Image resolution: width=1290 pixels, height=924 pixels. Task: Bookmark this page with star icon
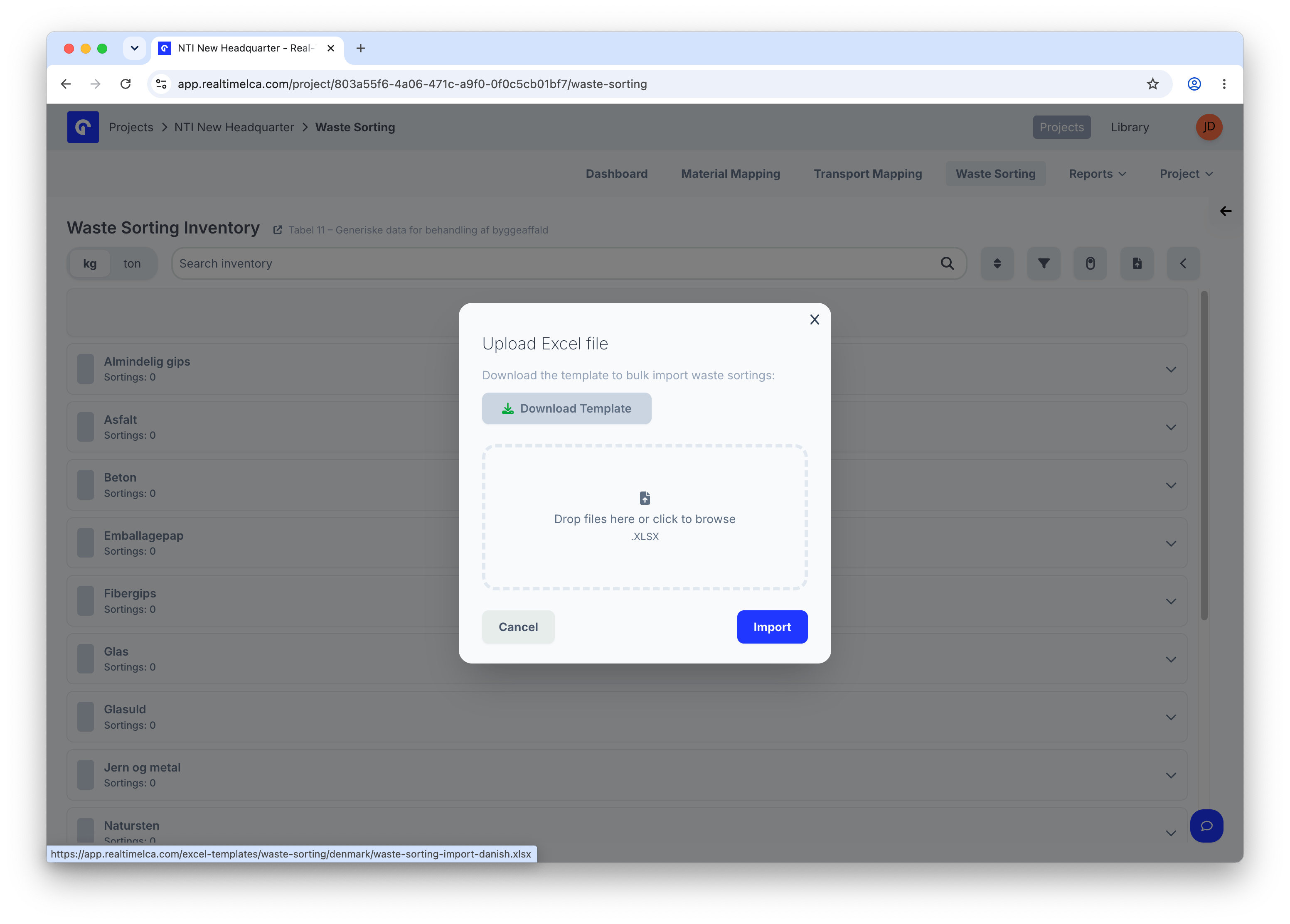click(x=1152, y=84)
